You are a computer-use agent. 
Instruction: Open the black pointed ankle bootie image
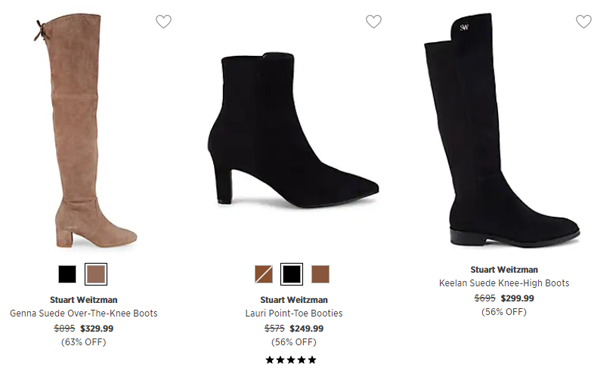click(293, 130)
